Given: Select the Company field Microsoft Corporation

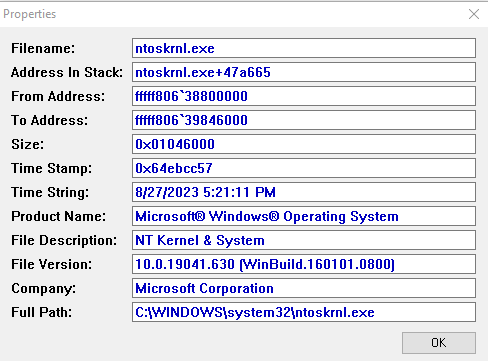Looking at the screenshot, I should (304, 288).
